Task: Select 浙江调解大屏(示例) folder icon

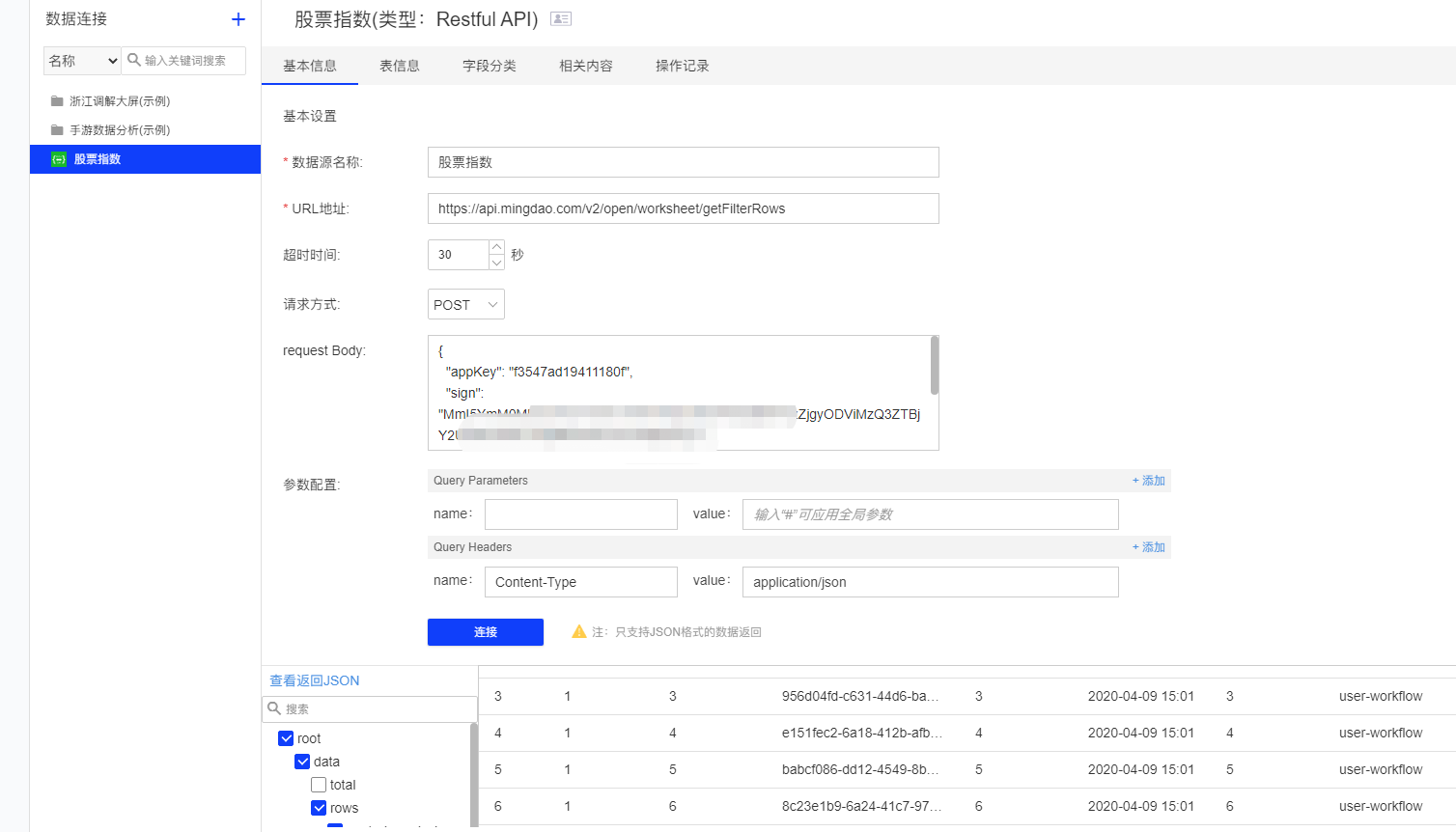Action: 57,101
